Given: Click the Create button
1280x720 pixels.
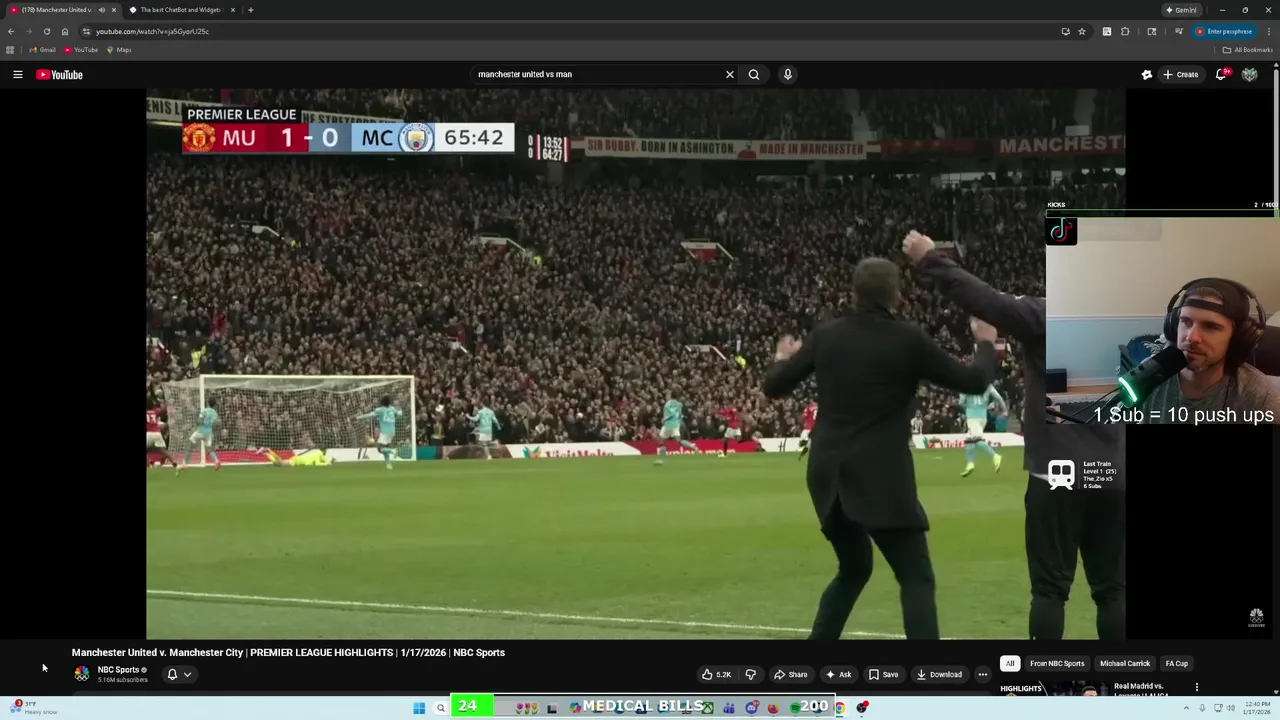Looking at the screenshot, I should point(1180,74).
